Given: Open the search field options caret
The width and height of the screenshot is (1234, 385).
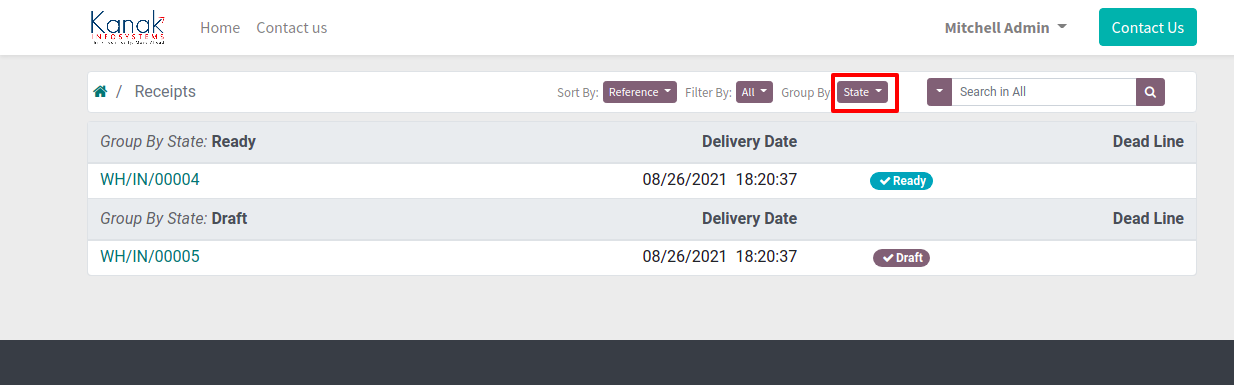Looking at the screenshot, I should (x=939, y=92).
